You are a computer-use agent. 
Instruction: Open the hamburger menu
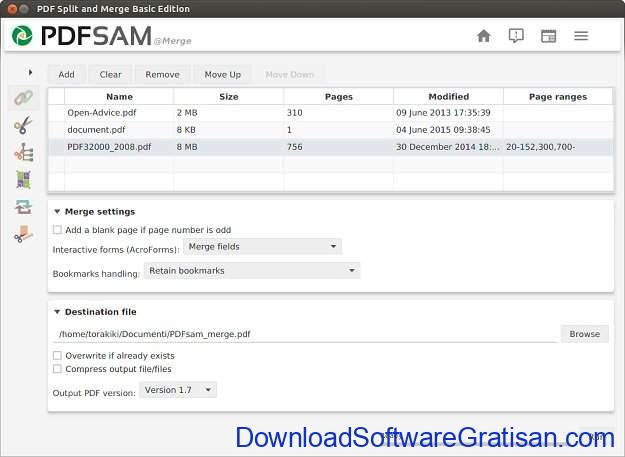tap(581, 36)
